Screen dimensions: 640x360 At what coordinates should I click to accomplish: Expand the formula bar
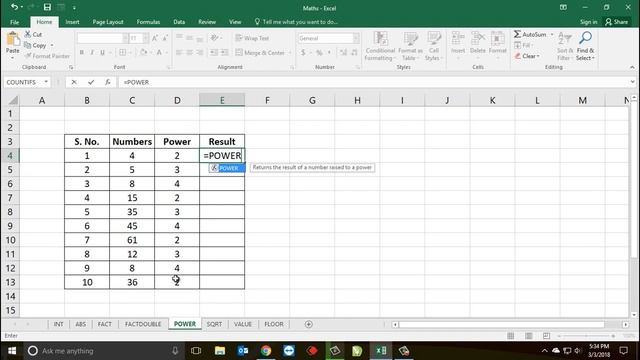click(x=633, y=82)
